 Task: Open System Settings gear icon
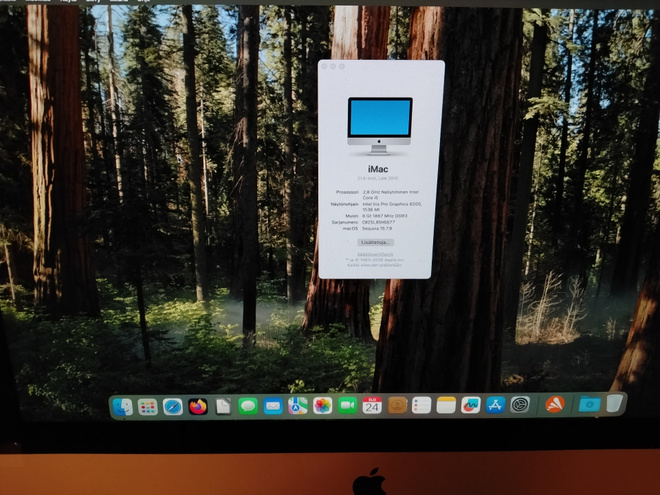[x=520, y=405]
